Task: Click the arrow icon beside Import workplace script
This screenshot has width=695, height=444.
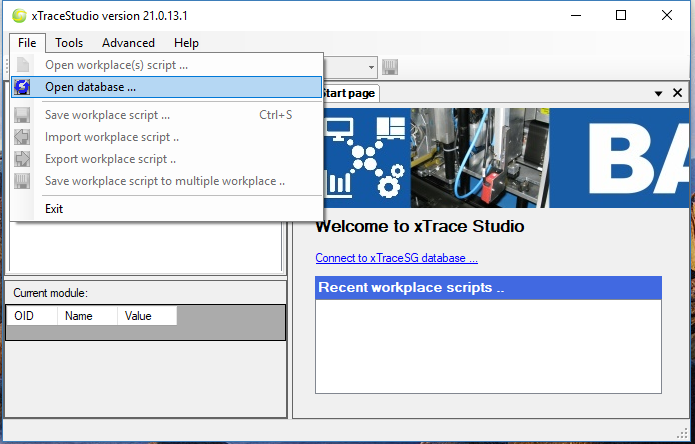Action: click(22, 137)
